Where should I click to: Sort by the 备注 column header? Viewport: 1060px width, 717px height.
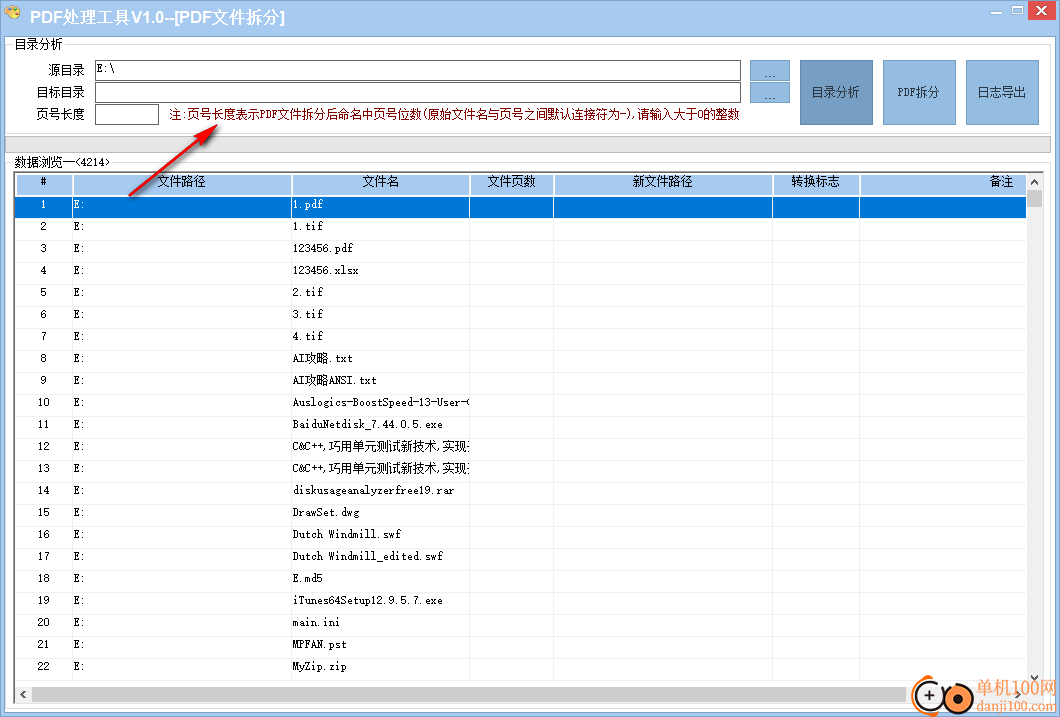click(x=943, y=182)
